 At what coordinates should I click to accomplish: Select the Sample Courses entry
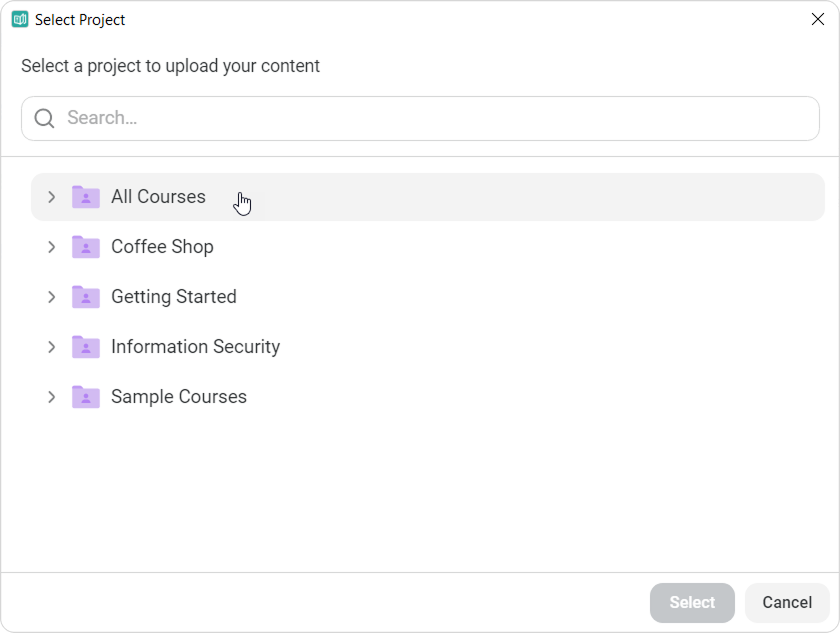(428, 397)
